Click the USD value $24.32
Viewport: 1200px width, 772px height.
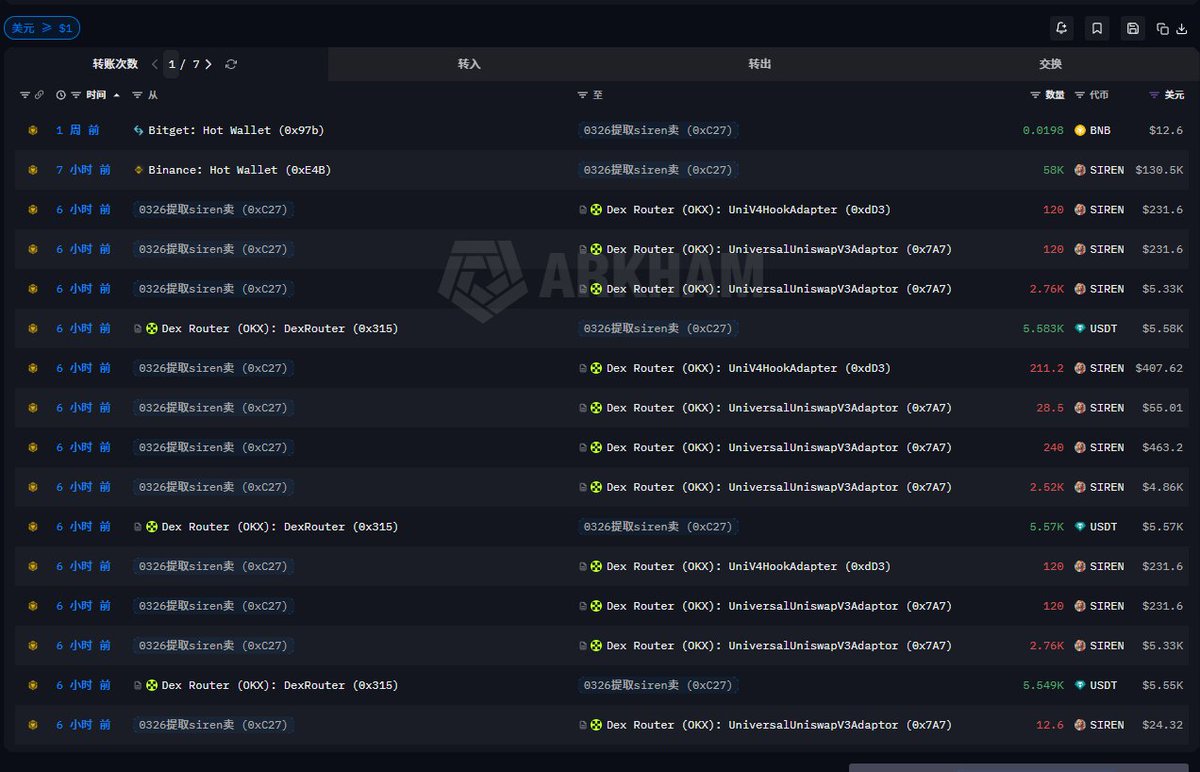(1163, 725)
